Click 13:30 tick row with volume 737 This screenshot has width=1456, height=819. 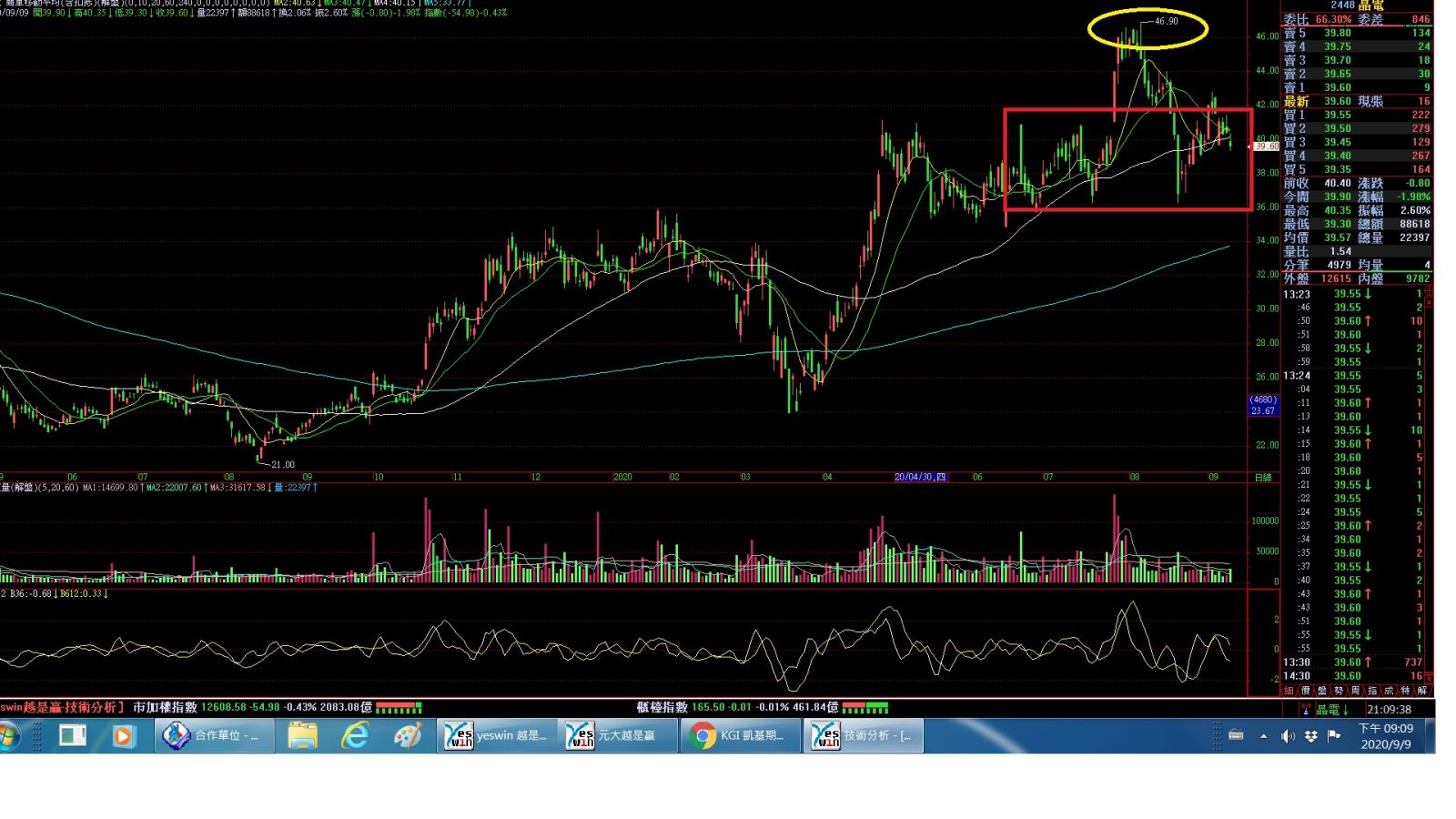point(1353,662)
